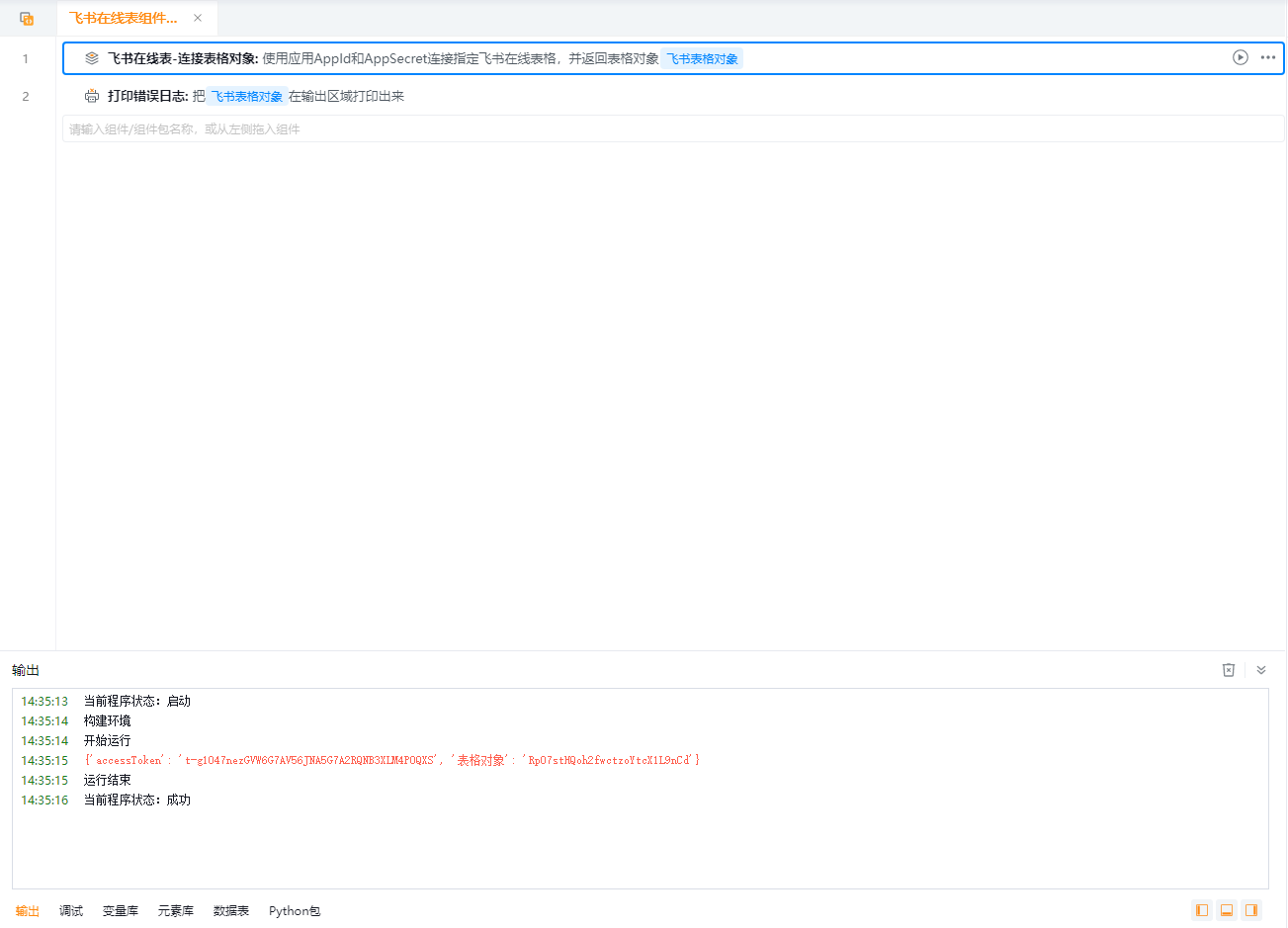
Task: Select the 飞书在线表-连接表格对象 step row
Action: click(x=673, y=58)
